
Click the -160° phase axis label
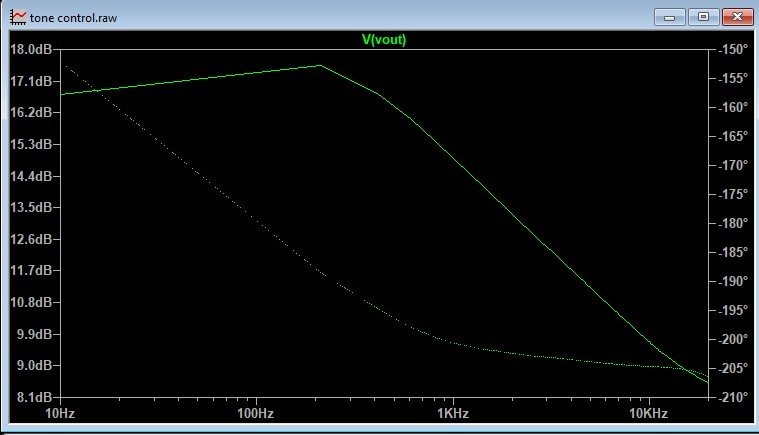click(x=733, y=107)
